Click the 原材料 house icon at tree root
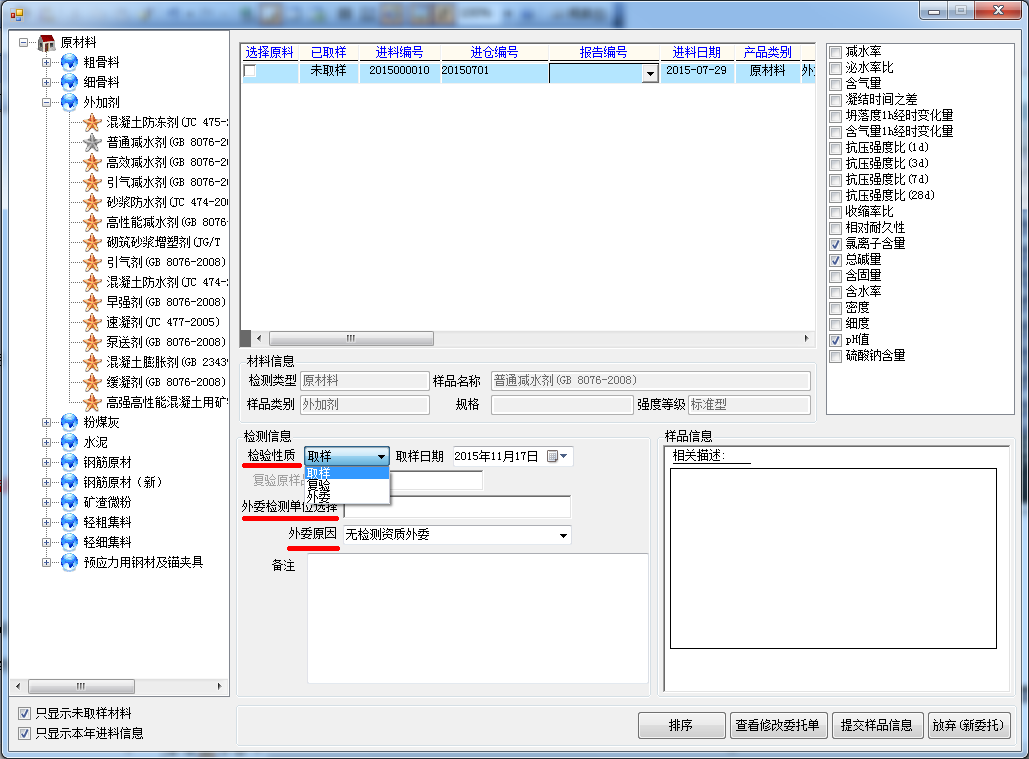Screen dimensions: 1029x759 click(x=46, y=42)
